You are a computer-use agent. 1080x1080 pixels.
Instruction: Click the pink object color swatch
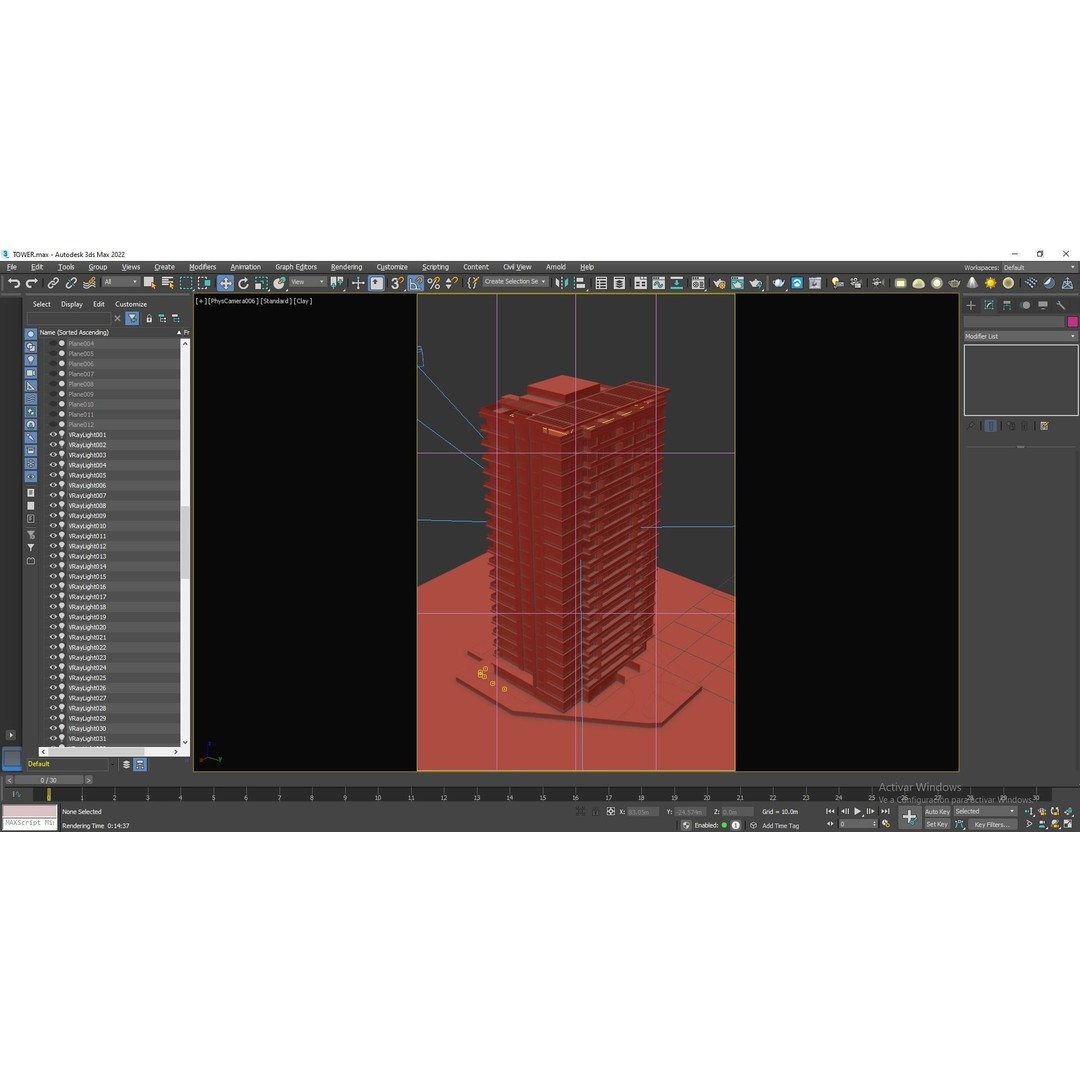click(1072, 322)
